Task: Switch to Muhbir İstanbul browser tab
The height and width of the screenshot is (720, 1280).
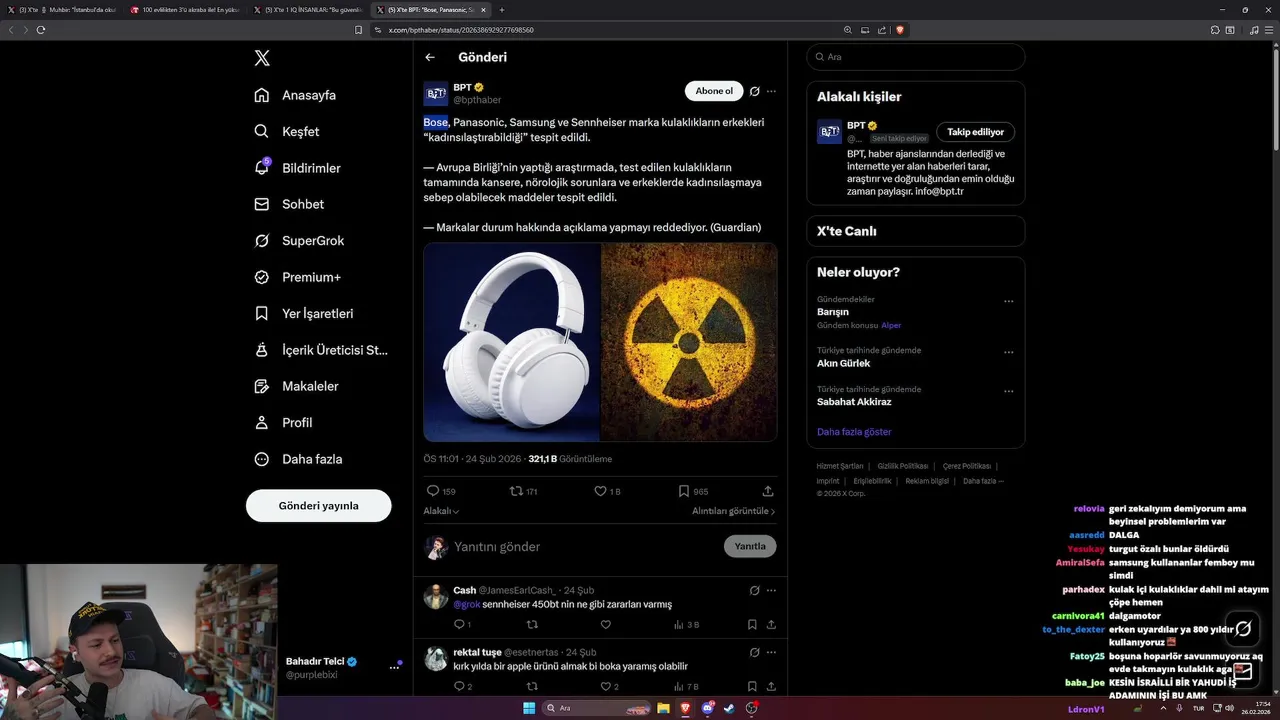Action: [63, 10]
